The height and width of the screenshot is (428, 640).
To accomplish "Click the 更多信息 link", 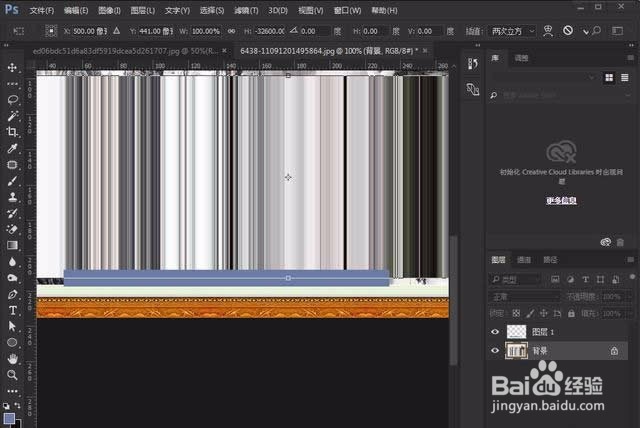I will pos(561,200).
